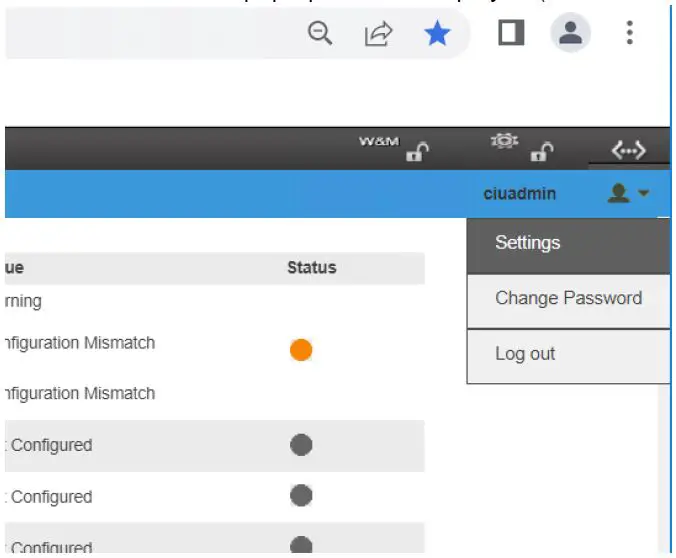The image size is (676, 558).
Task: Open the Chrome profile avatar
Action: [570, 34]
